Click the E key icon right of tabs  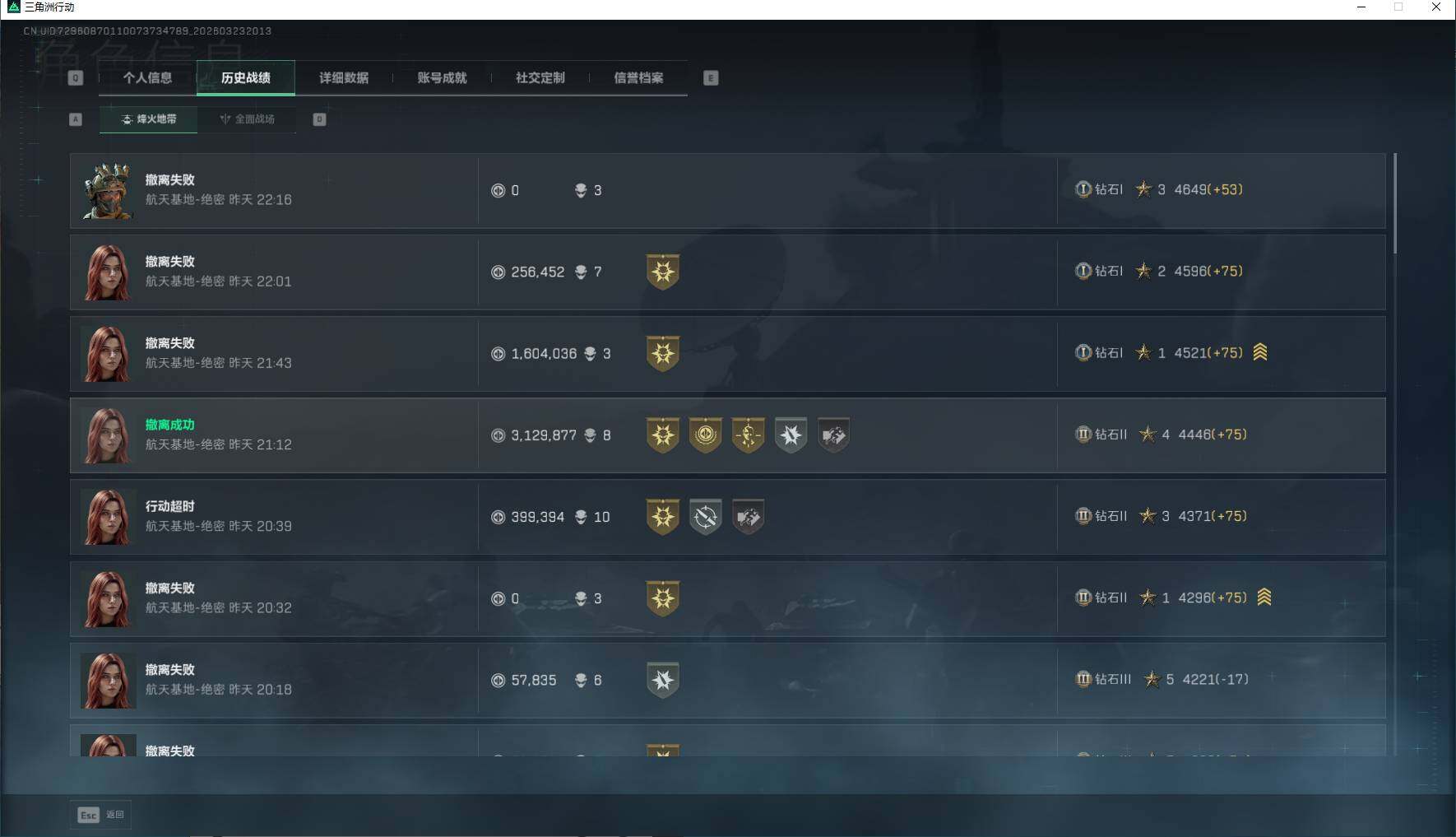712,78
